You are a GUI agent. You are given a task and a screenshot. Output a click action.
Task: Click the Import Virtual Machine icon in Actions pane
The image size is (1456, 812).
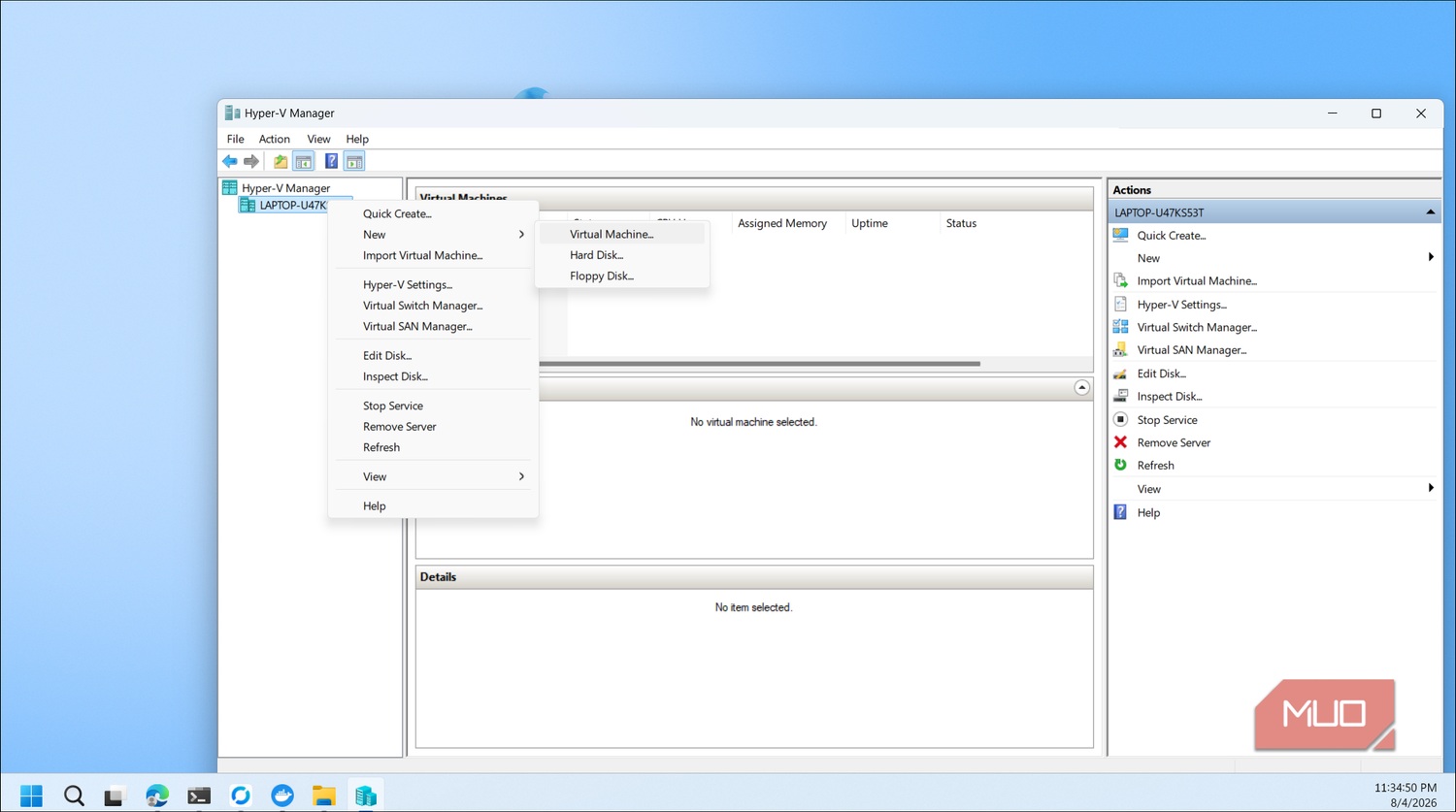click(x=1121, y=280)
